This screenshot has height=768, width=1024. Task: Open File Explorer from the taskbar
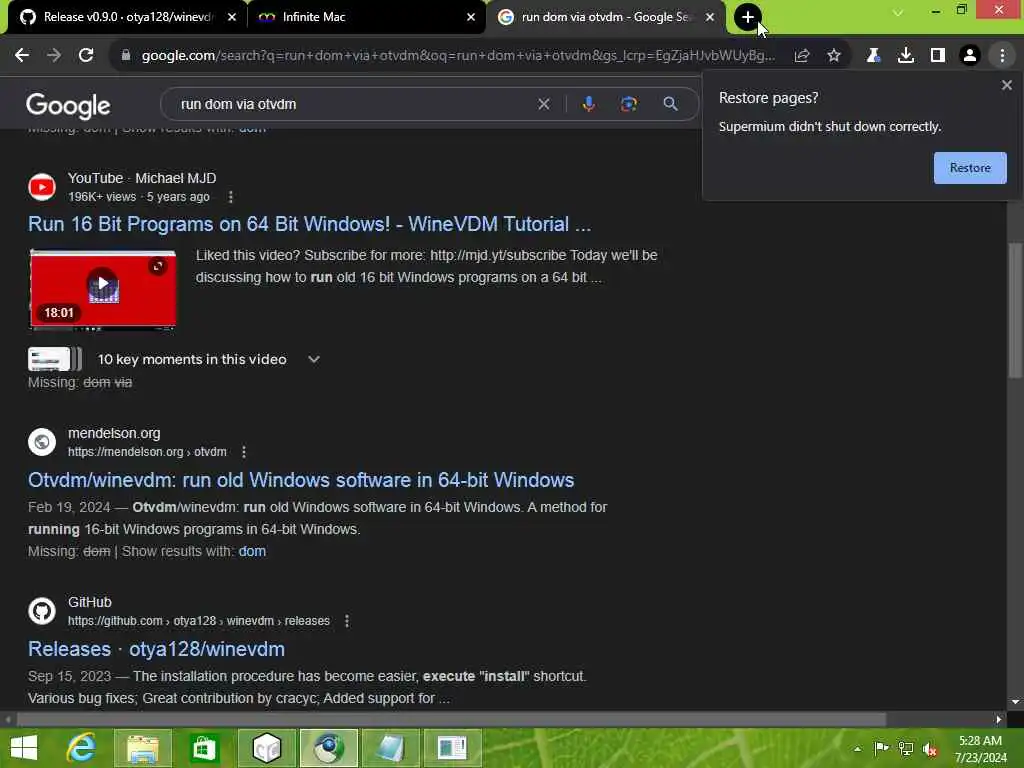pos(142,748)
